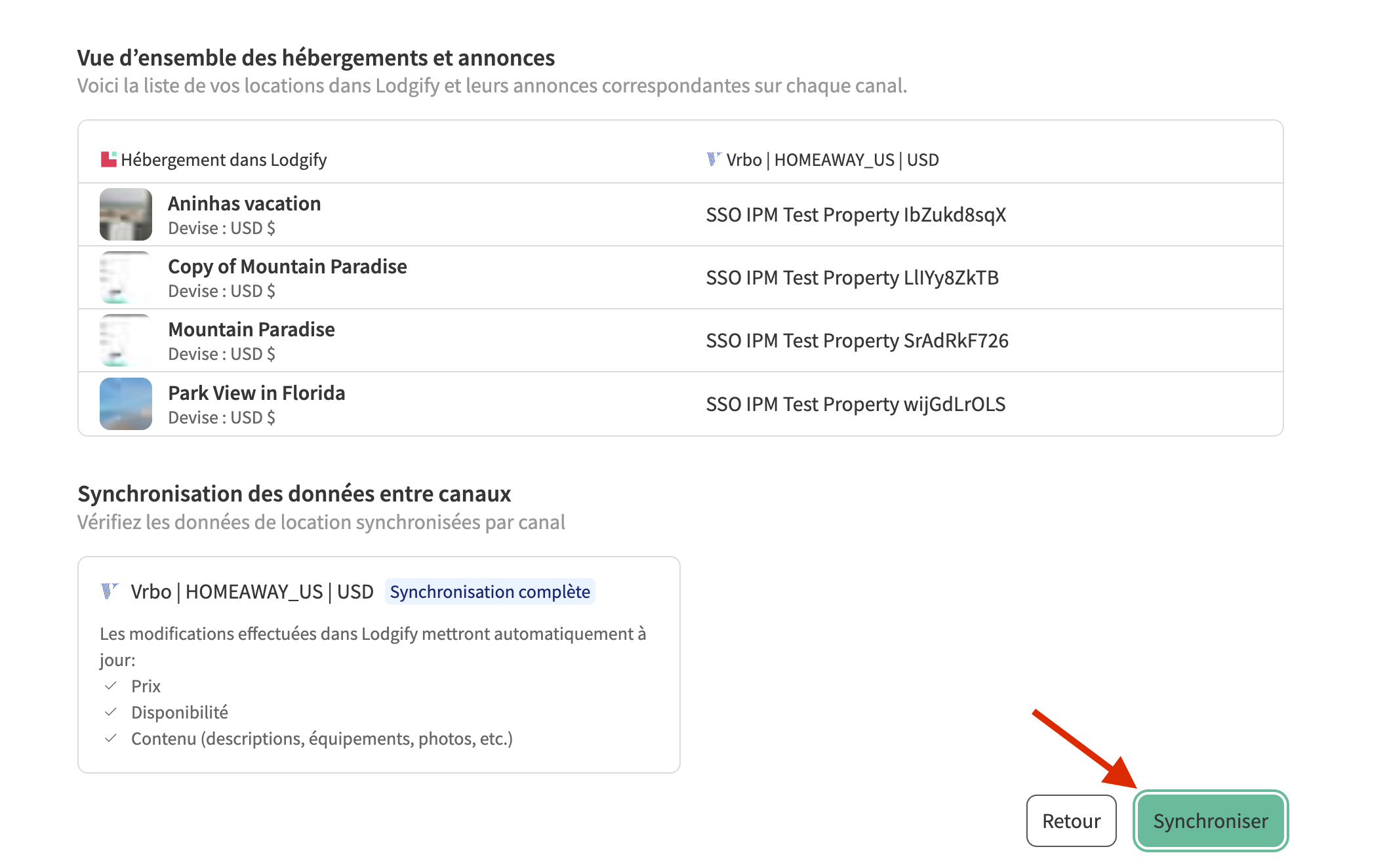Viewport: 1389px width, 868px height.
Task: Click the SSO IPM Test Property IbZukd8sqX listing
Action: point(856,215)
